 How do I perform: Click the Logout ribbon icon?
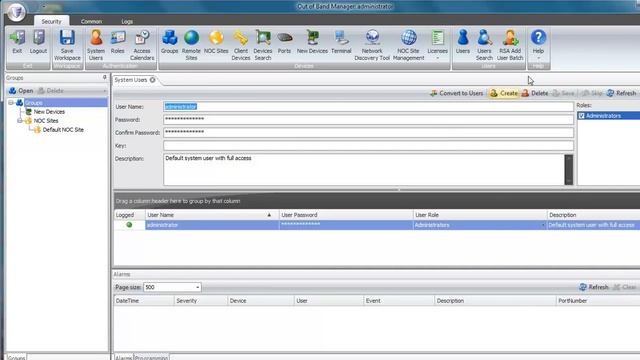click(x=38, y=42)
